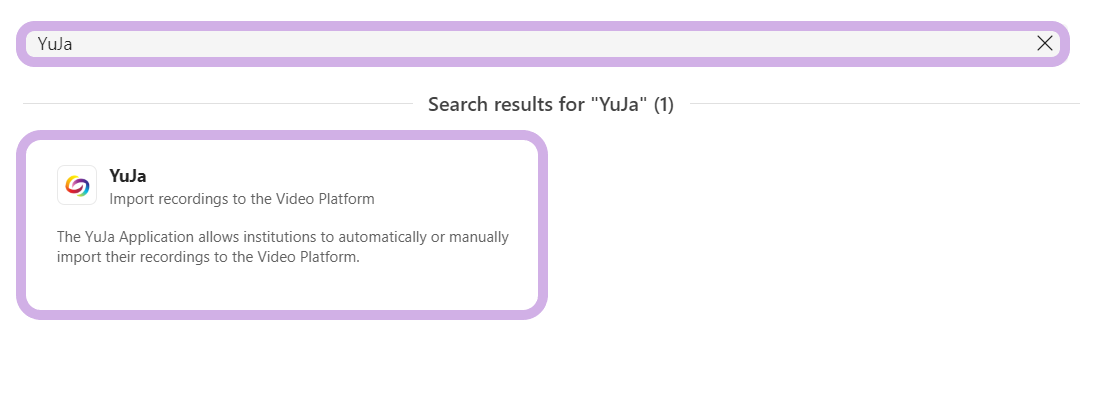This screenshot has height=397, width=1093.
Task: Click blank space at bottom of YuJa card
Action: pyautogui.click(x=282, y=291)
